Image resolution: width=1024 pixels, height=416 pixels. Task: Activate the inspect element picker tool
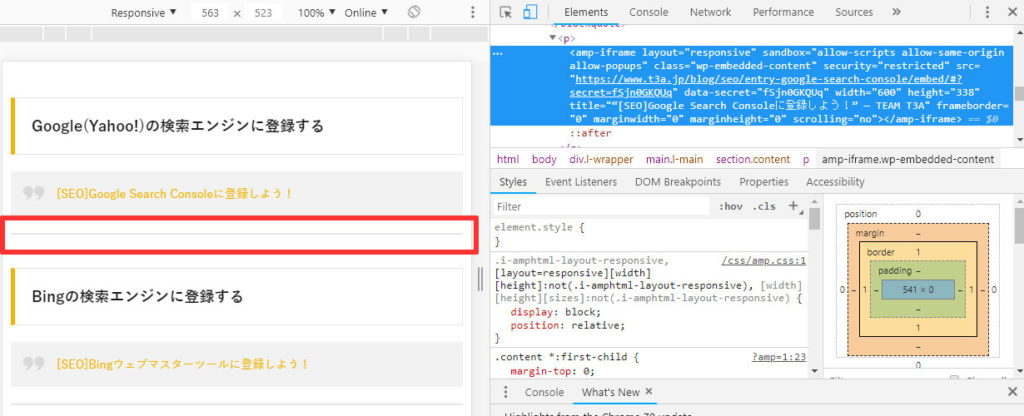[x=506, y=12]
